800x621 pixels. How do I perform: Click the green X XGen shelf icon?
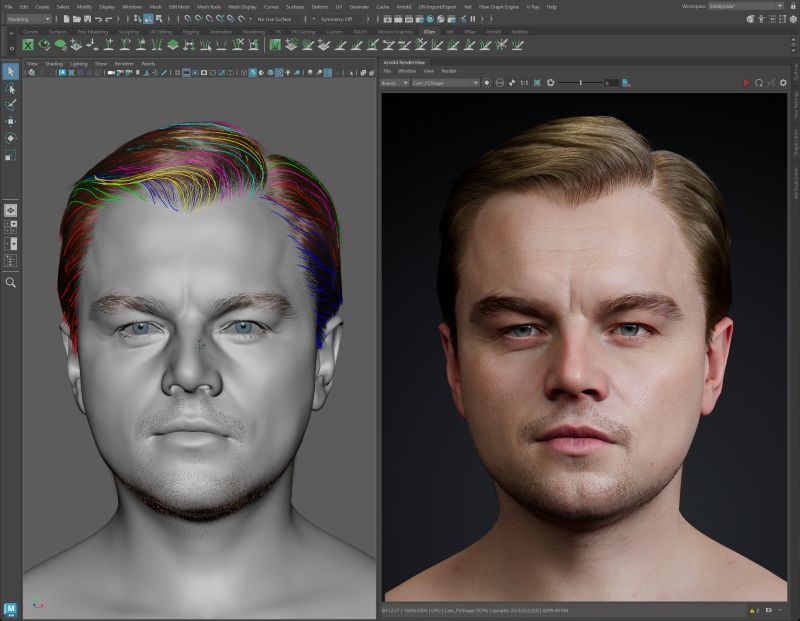point(28,45)
